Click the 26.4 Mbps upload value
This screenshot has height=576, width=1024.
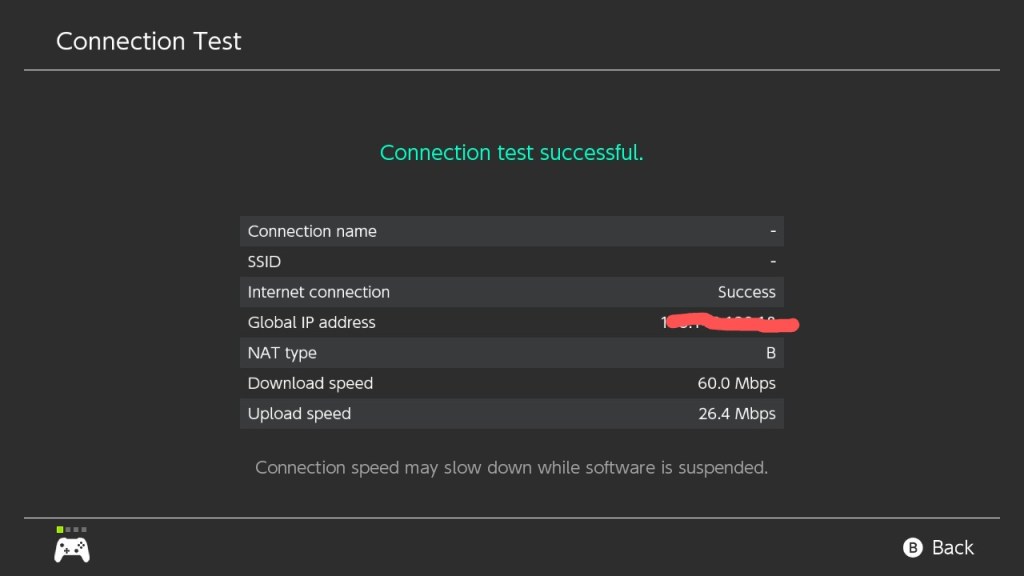pyautogui.click(x=736, y=414)
